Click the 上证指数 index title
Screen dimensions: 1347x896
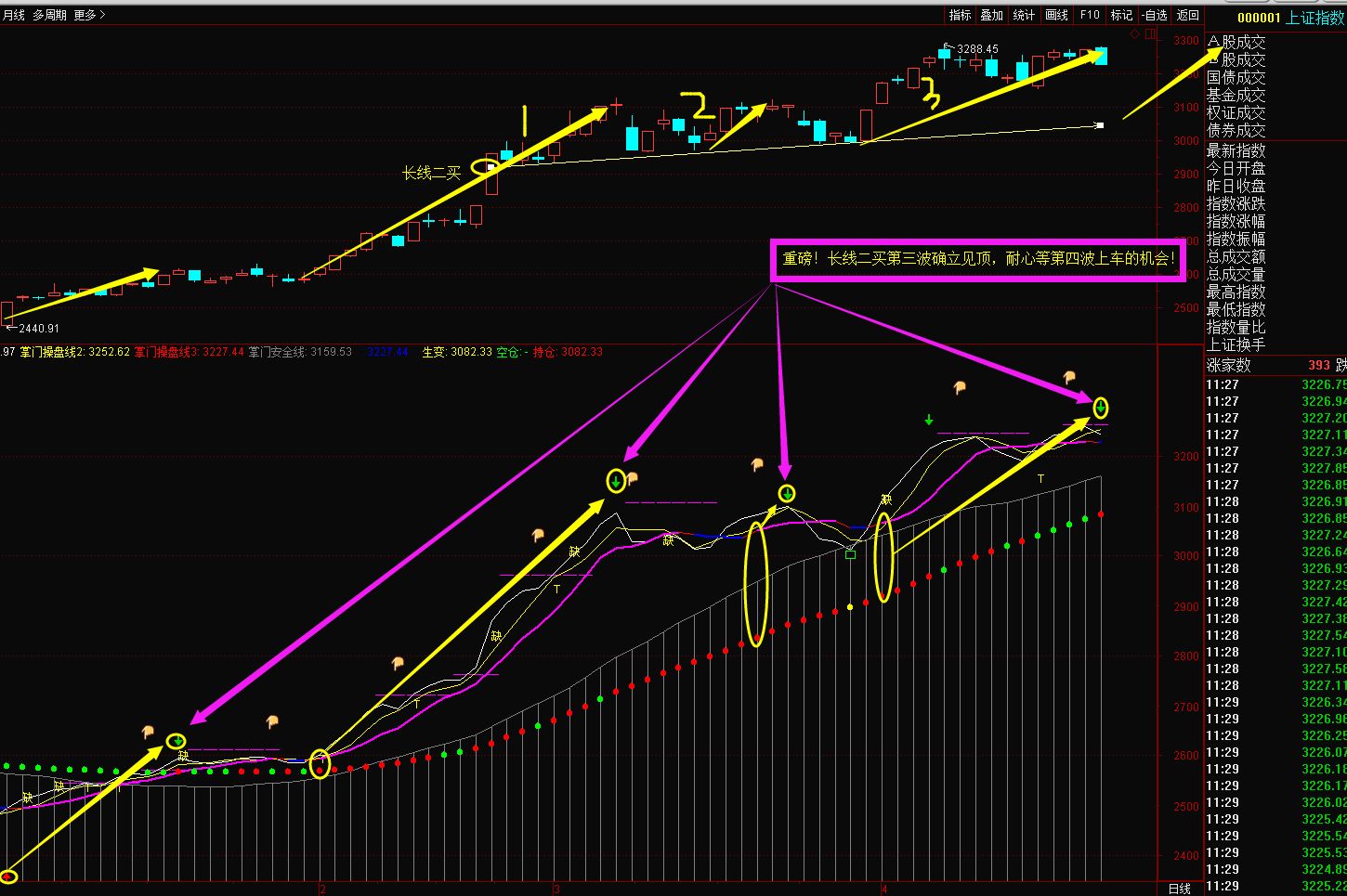1316,18
